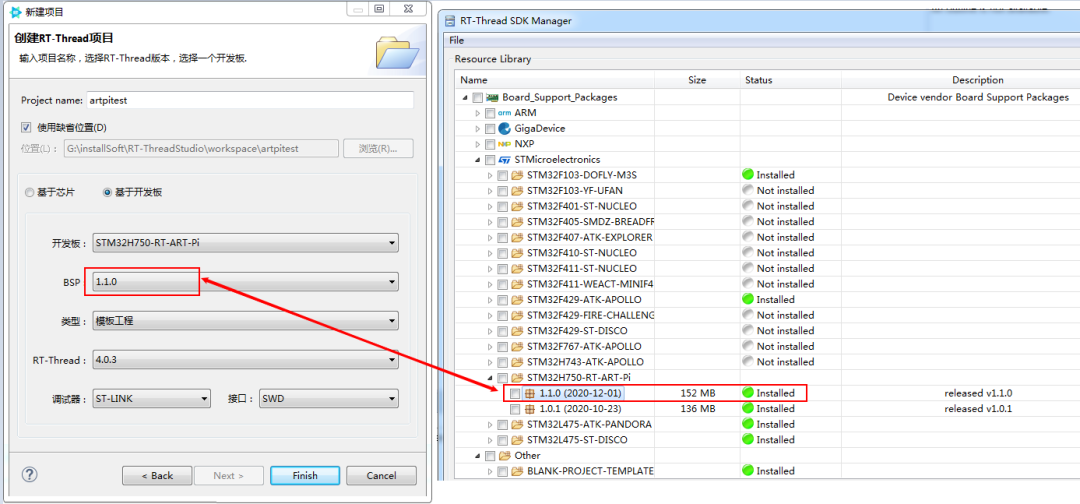Click the 152 MB size cell
1080x504 pixels.
697,393
